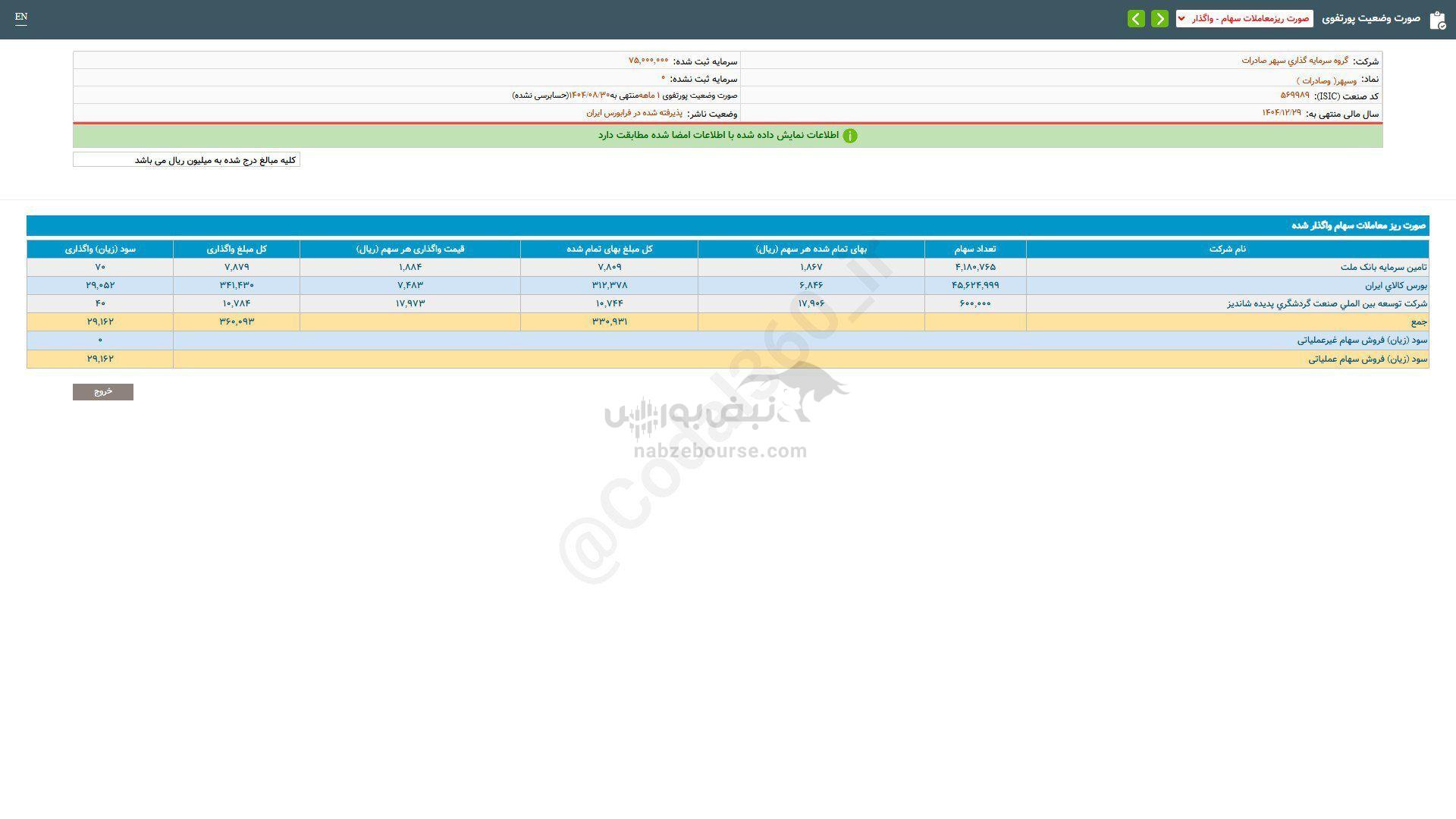The image size is (1456, 819).
Task: Click the جمع total row label
Action: 1418,322
